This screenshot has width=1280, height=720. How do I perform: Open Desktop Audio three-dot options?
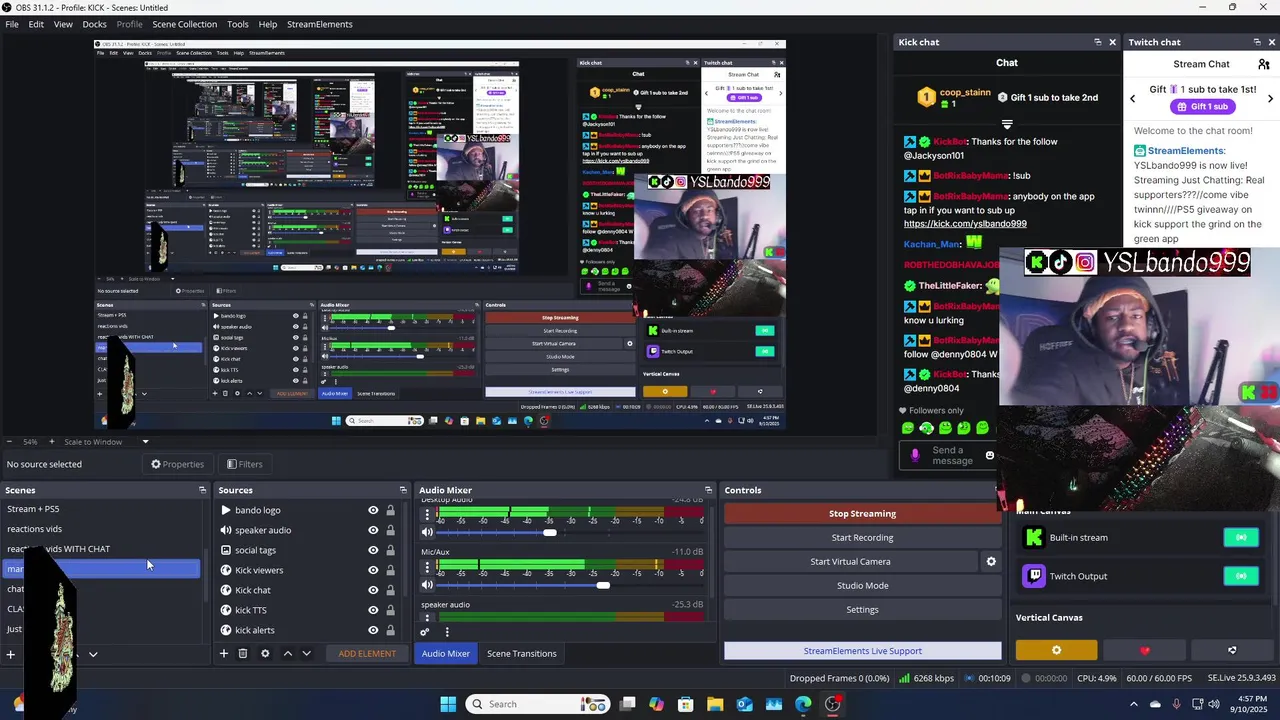coord(428,515)
